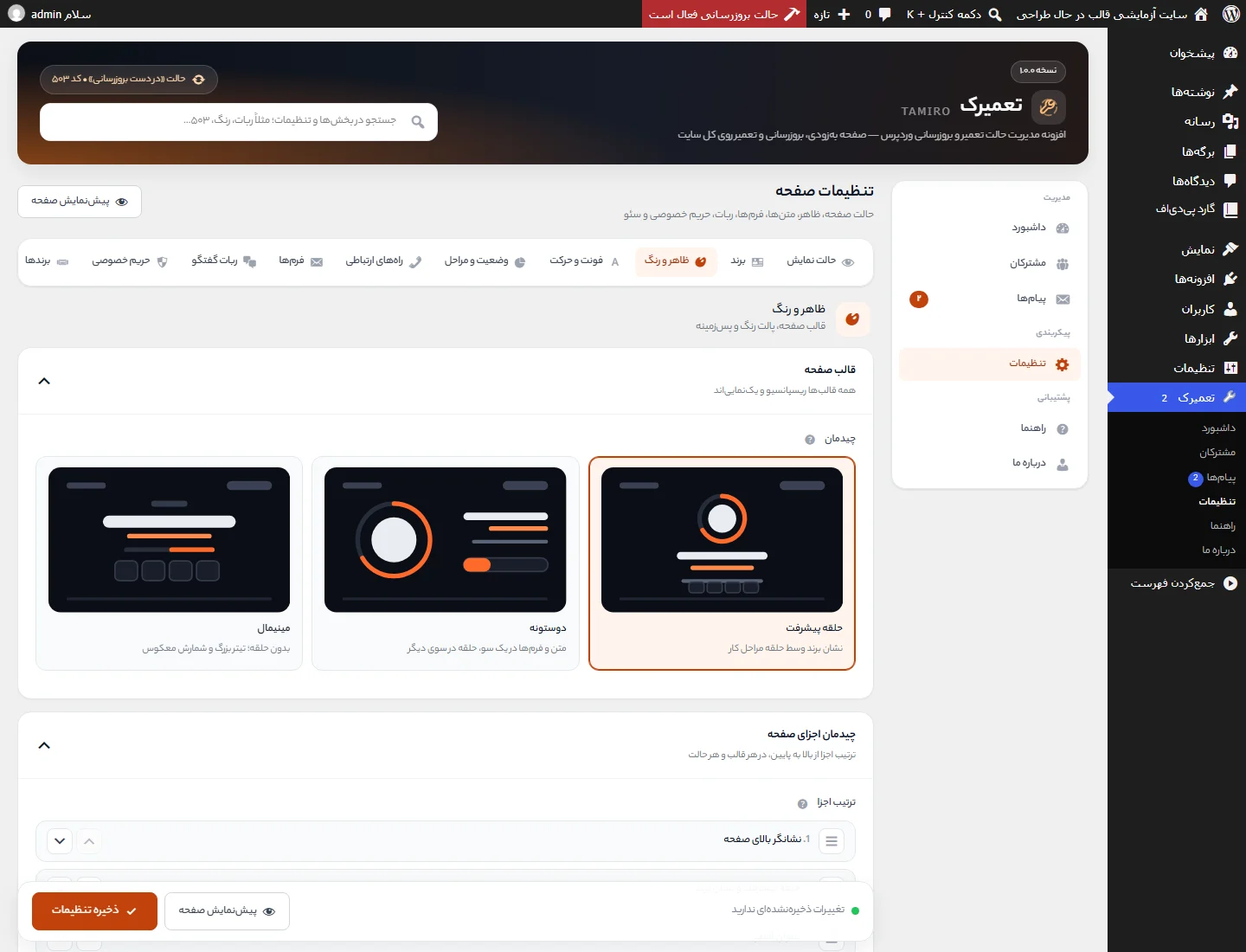This screenshot has width=1246, height=952.
Task: Move نشانگر بالای صفحه down with the arrow
Action: point(59,840)
